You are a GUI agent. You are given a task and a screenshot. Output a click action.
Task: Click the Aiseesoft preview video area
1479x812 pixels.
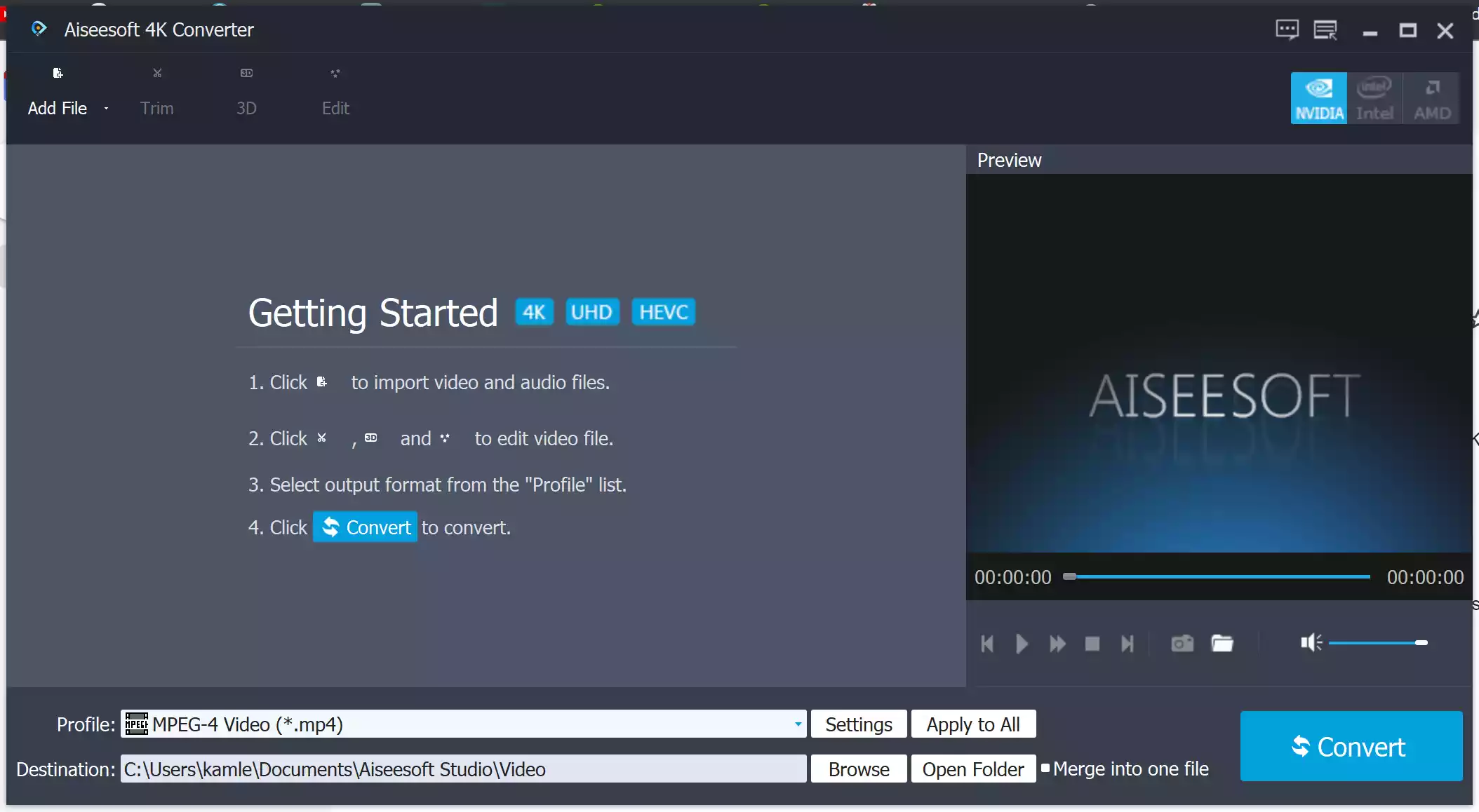point(1219,363)
